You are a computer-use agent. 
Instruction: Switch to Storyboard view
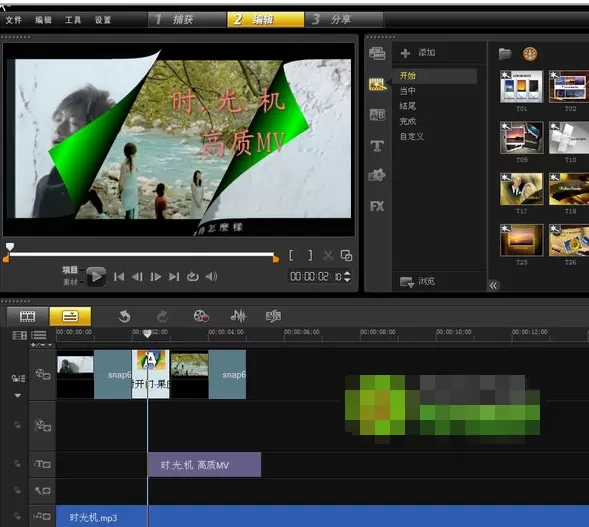tap(27, 316)
